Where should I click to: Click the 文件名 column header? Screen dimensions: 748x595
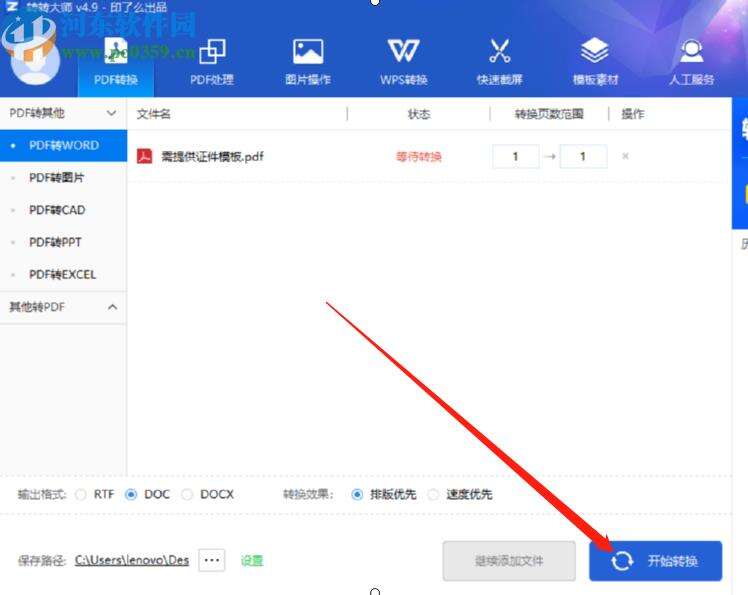153,114
